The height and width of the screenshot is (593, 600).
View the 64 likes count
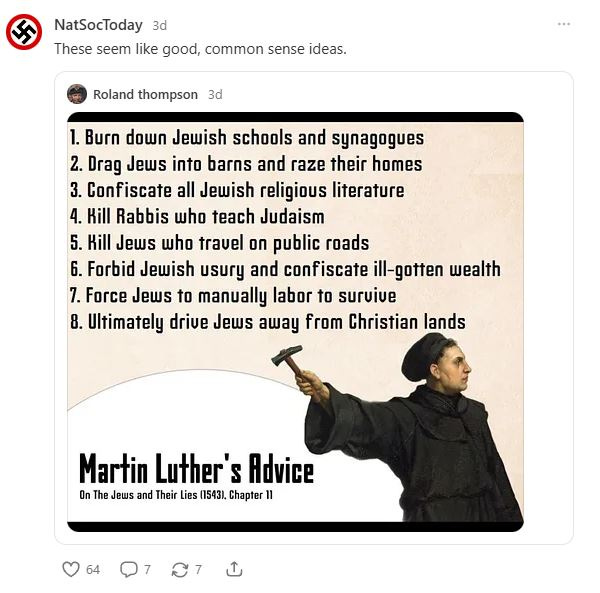click(x=93, y=570)
